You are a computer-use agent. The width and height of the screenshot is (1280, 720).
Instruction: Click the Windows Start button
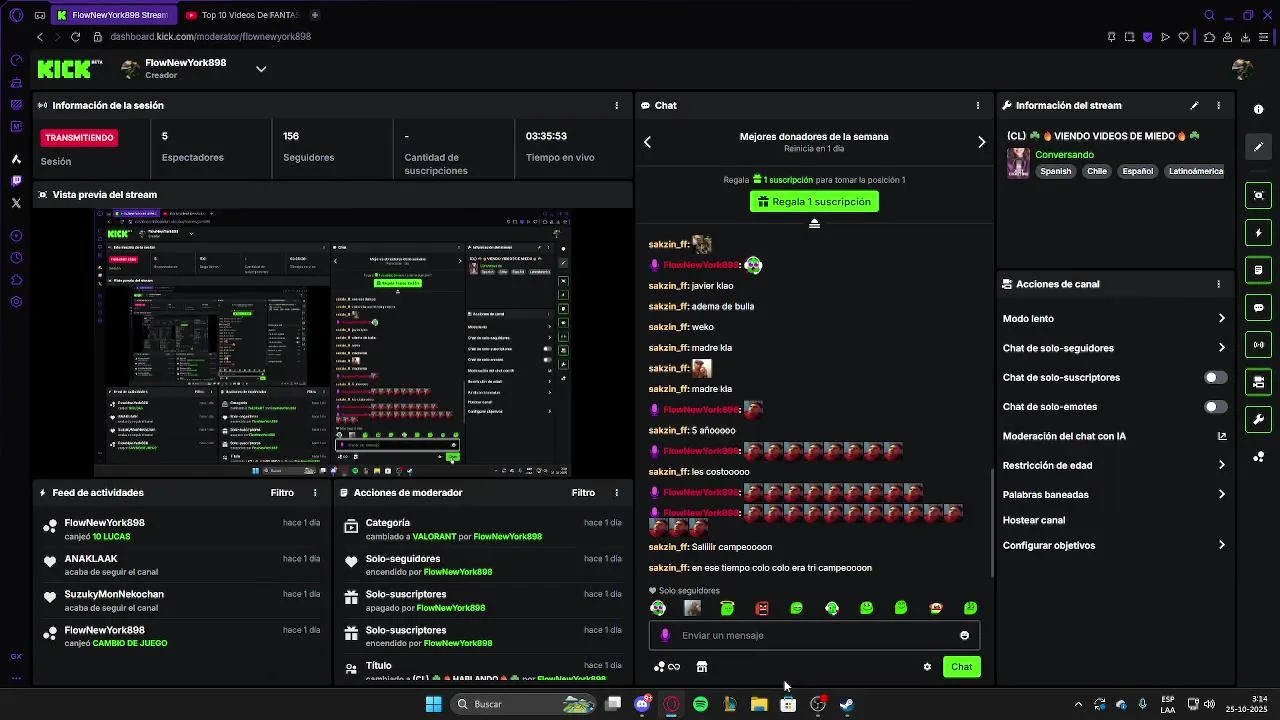[x=433, y=704]
